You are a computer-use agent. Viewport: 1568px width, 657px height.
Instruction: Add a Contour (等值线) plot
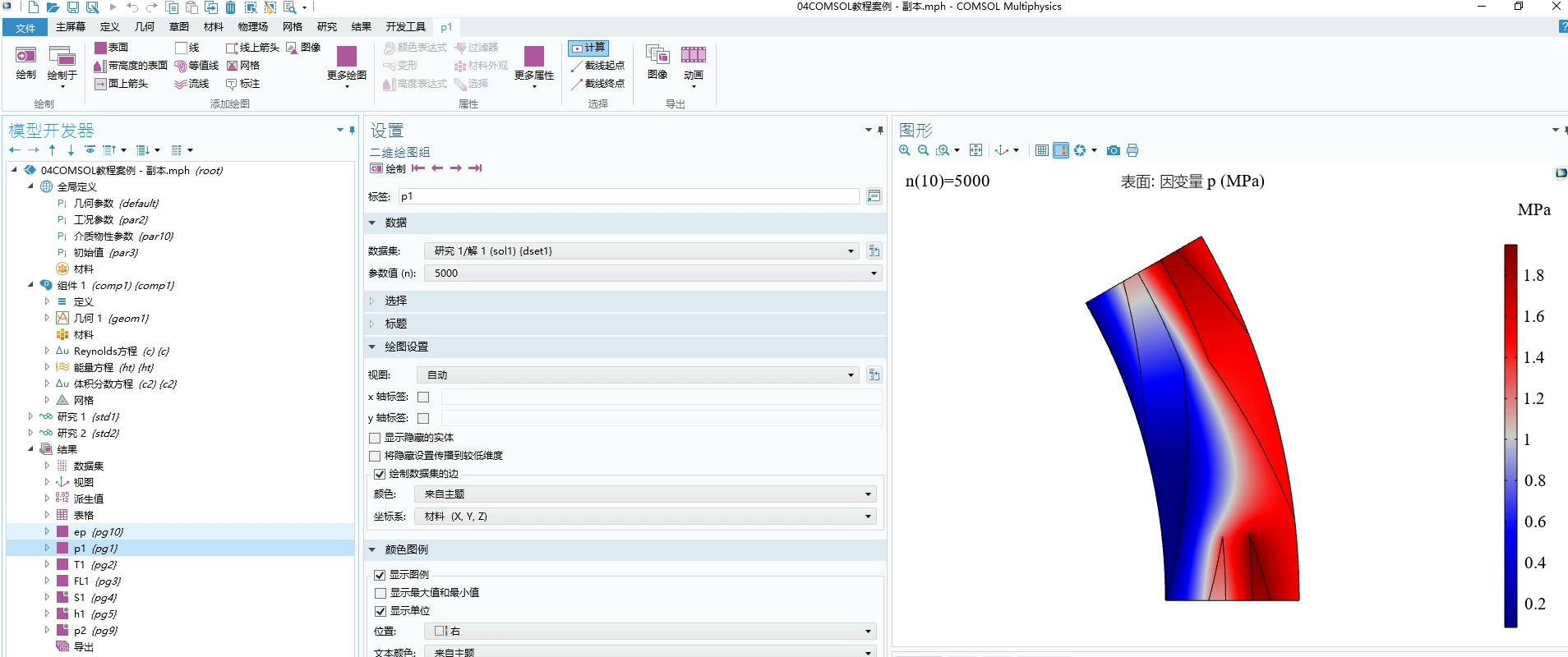click(x=196, y=66)
